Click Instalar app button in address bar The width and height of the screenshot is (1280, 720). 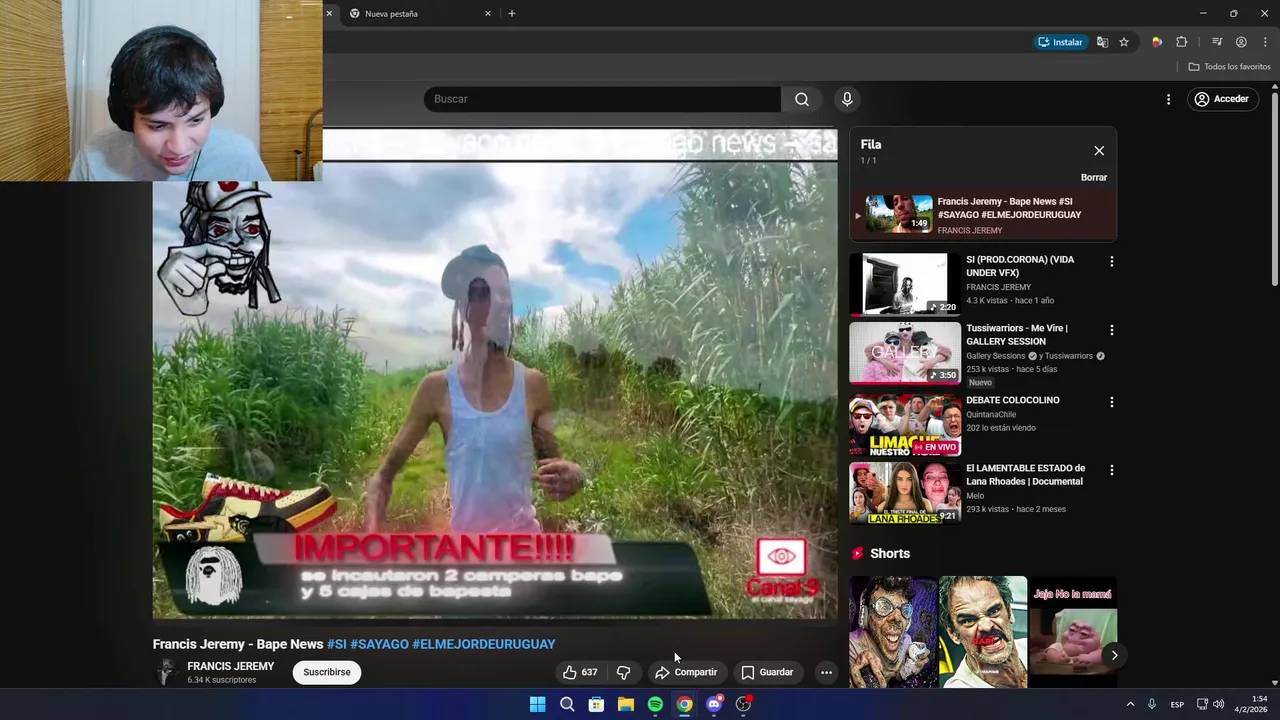coord(1060,42)
